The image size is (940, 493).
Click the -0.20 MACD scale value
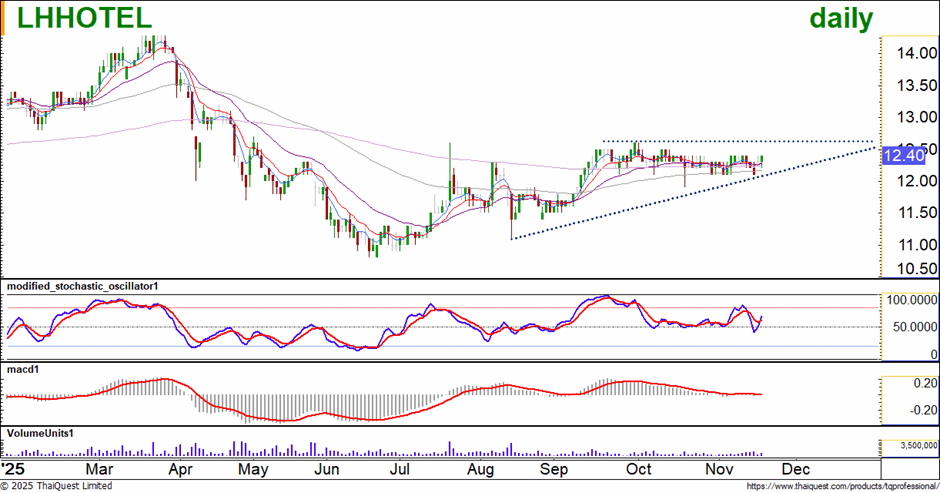(x=918, y=410)
